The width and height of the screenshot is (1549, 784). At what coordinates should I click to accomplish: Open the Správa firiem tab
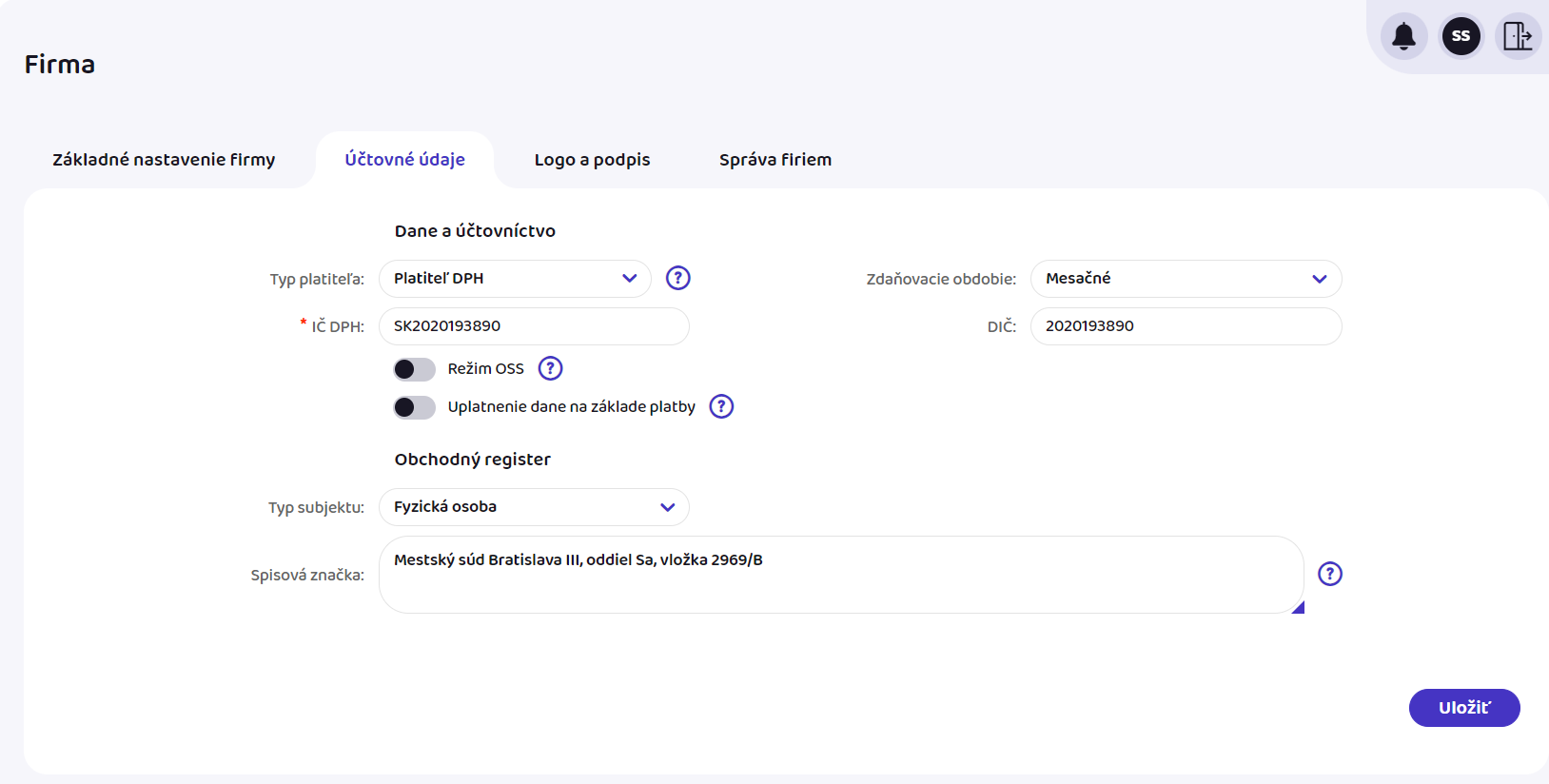coord(774,160)
